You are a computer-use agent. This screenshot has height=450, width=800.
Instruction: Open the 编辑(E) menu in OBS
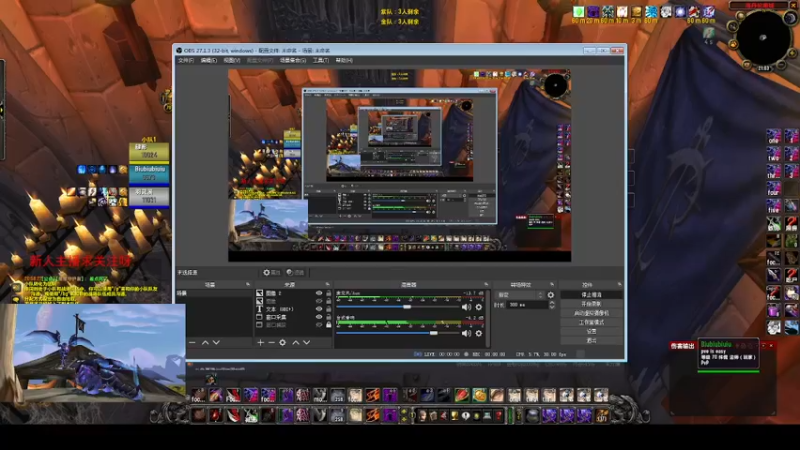[x=208, y=60]
